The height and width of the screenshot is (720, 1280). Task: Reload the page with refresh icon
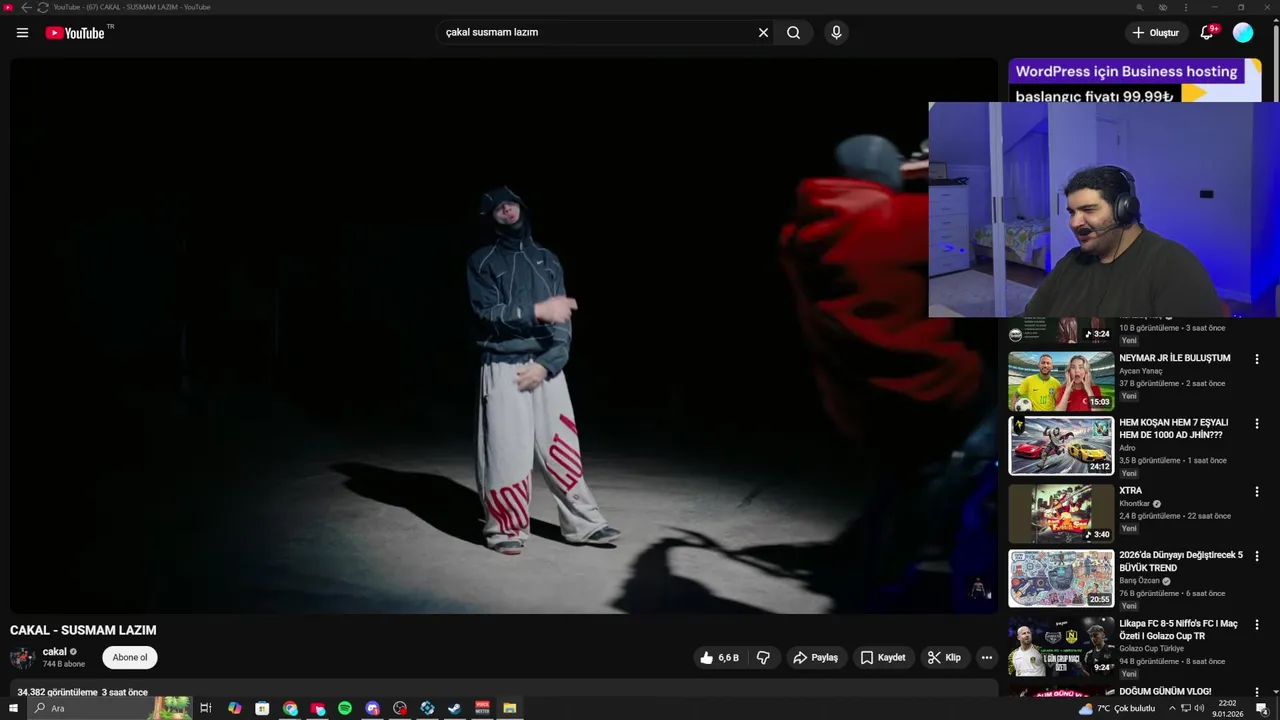coord(43,7)
